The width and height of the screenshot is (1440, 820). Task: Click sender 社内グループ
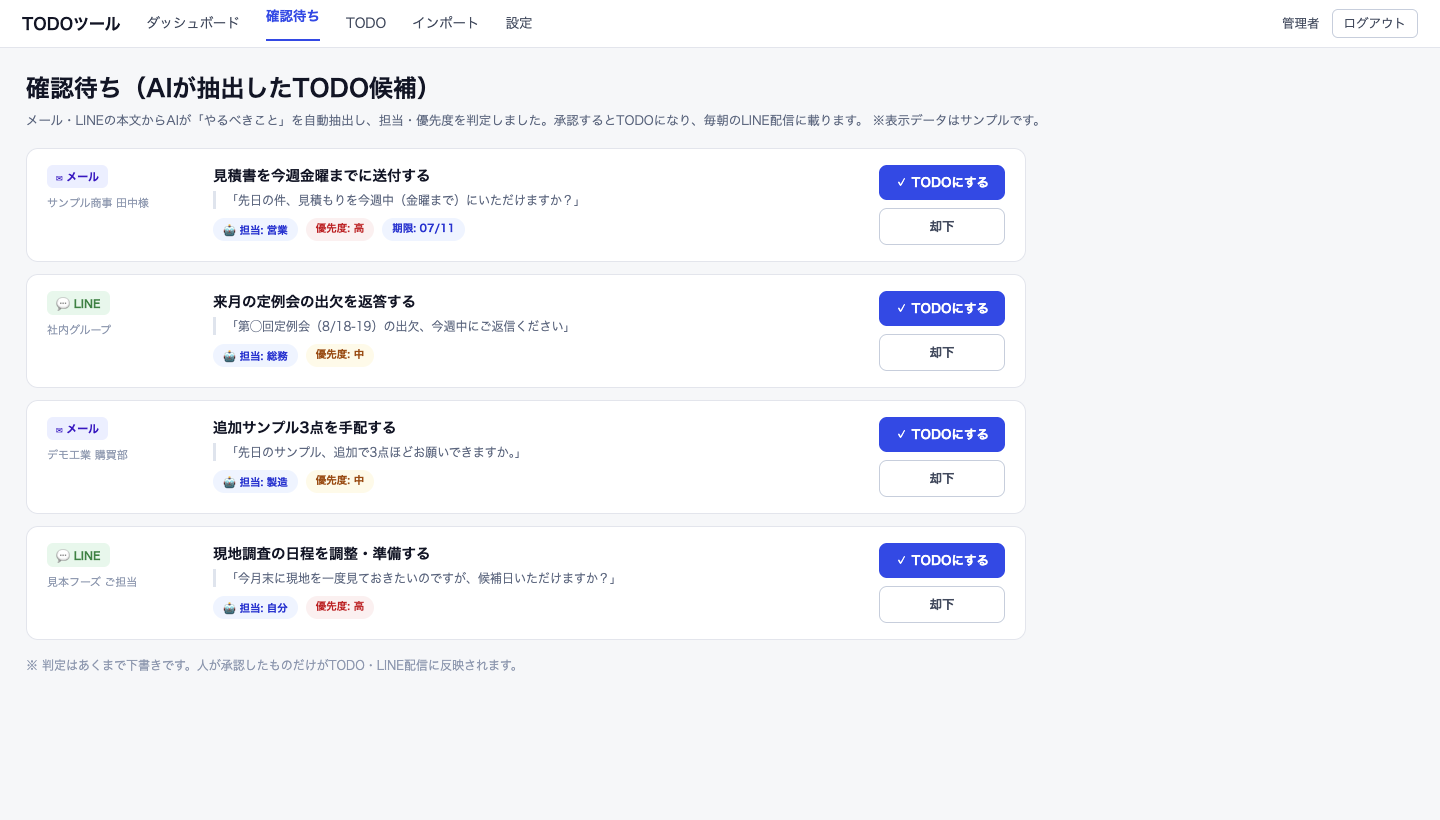[x=79, y=329]
